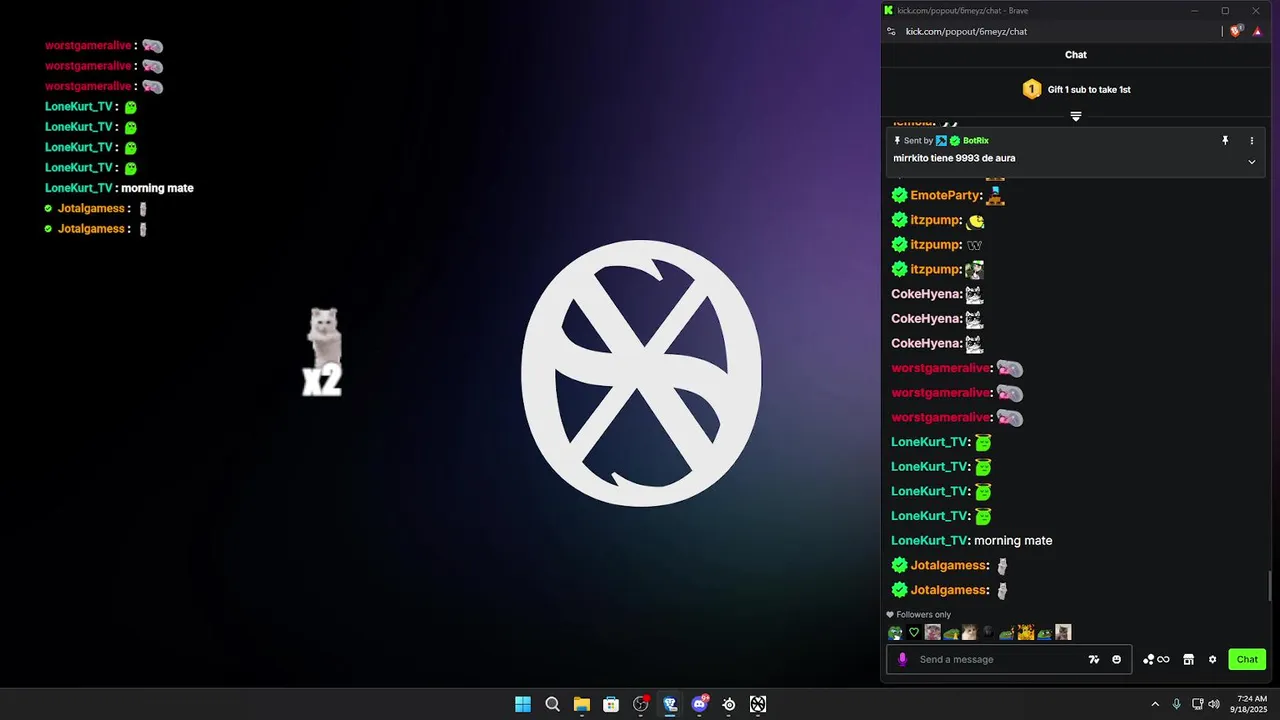This screenshot has width=1280, height=720.
Task: Click the Kick chat scrollbar
Action: pyautogui.click(x=1271, y=586)
